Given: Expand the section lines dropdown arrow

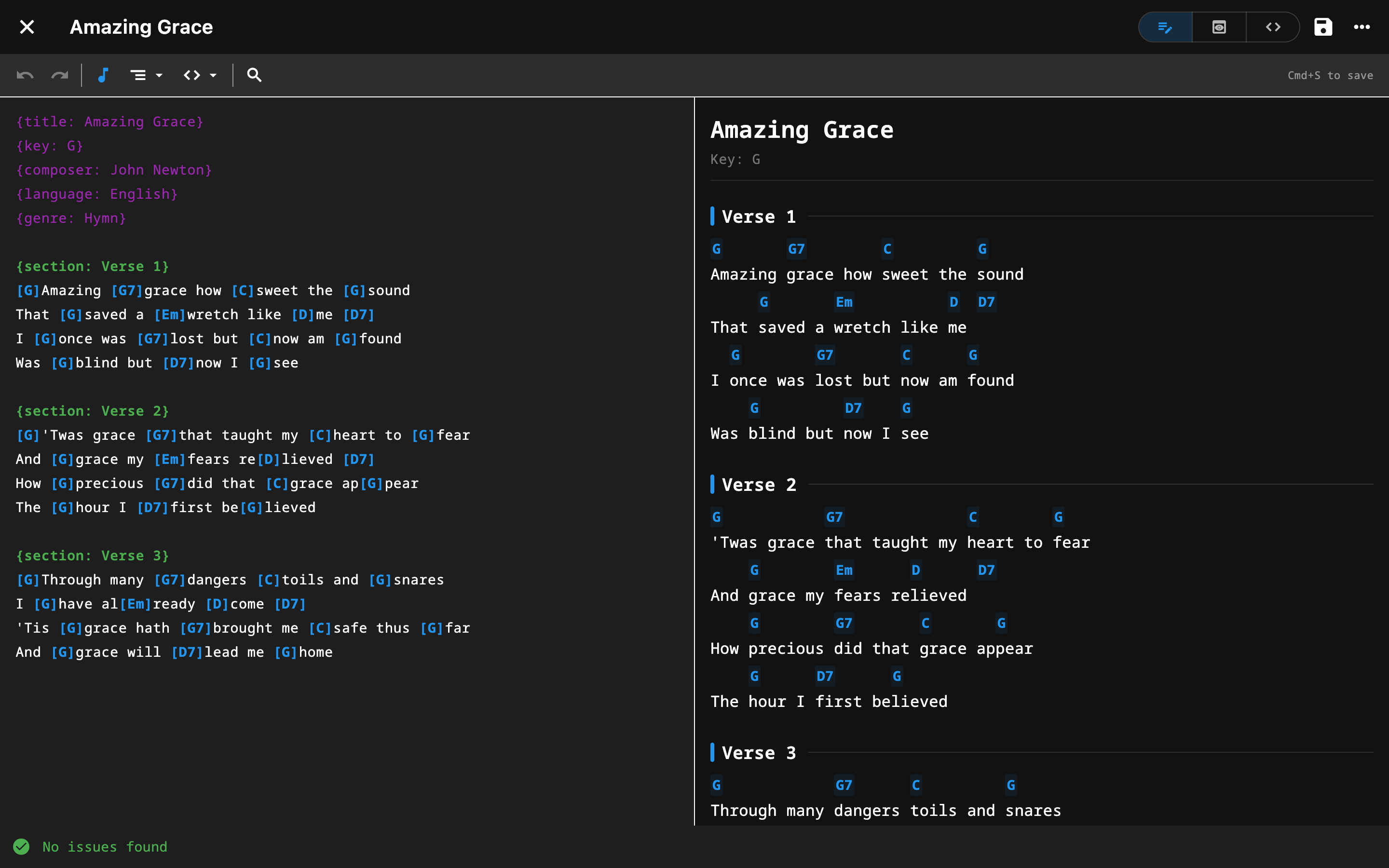Looking at the screenshot, I should [159, 75].
